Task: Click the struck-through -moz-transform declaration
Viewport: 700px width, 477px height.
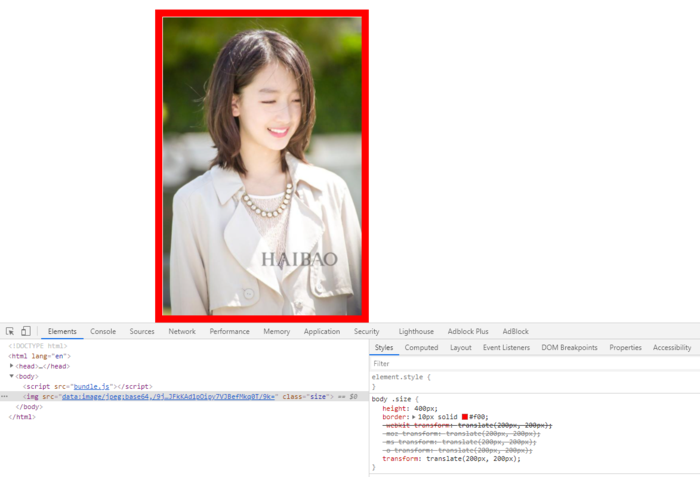Action: point(462,434)
